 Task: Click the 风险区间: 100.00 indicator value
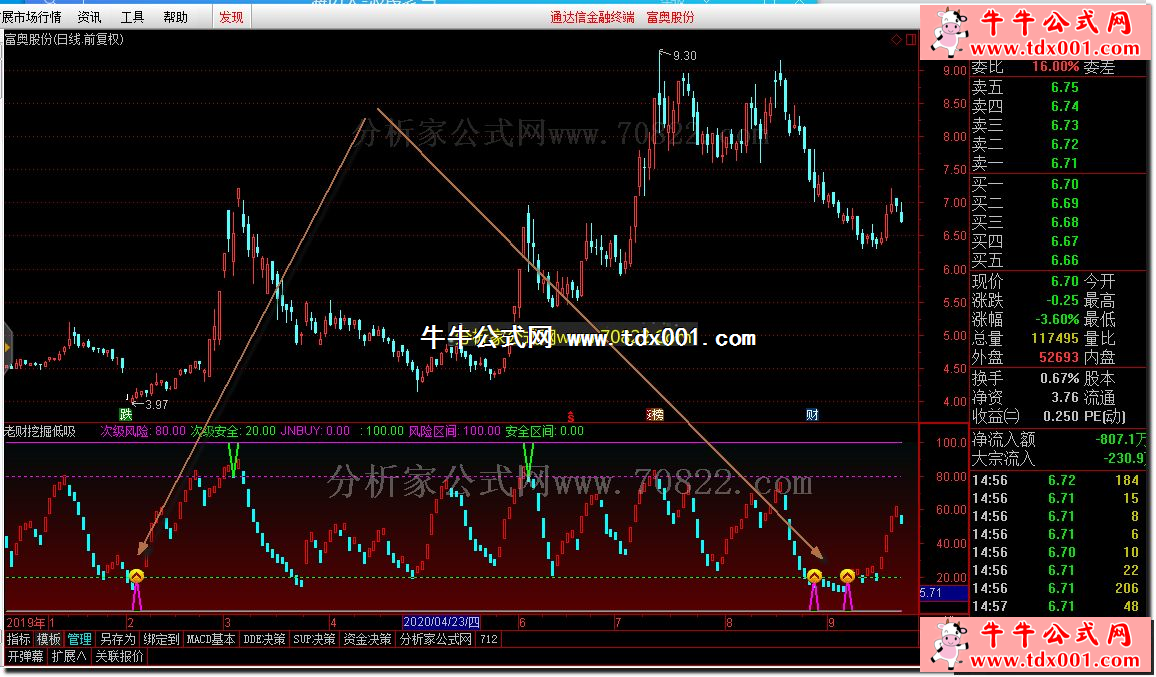455,431
